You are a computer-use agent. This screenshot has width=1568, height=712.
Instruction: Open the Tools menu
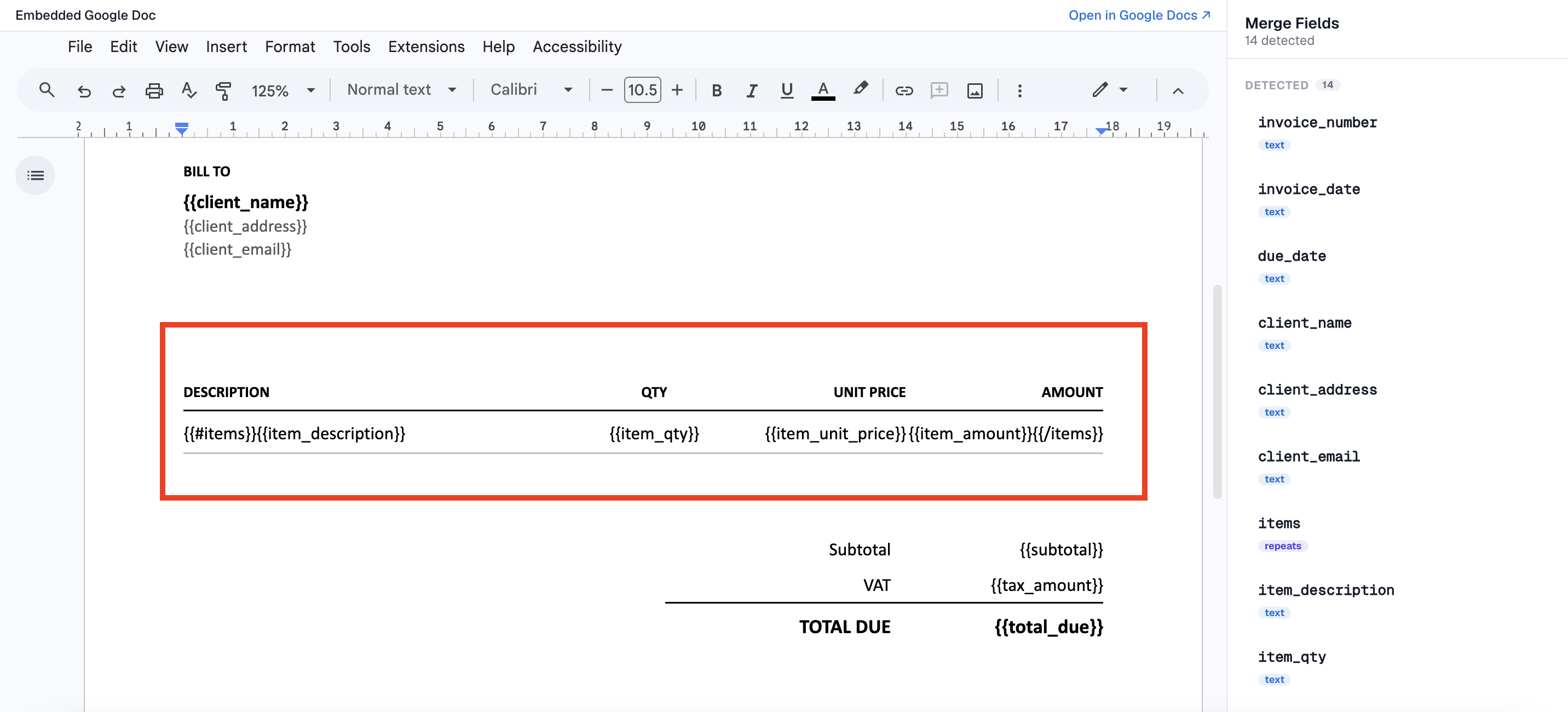pos(352,47)
